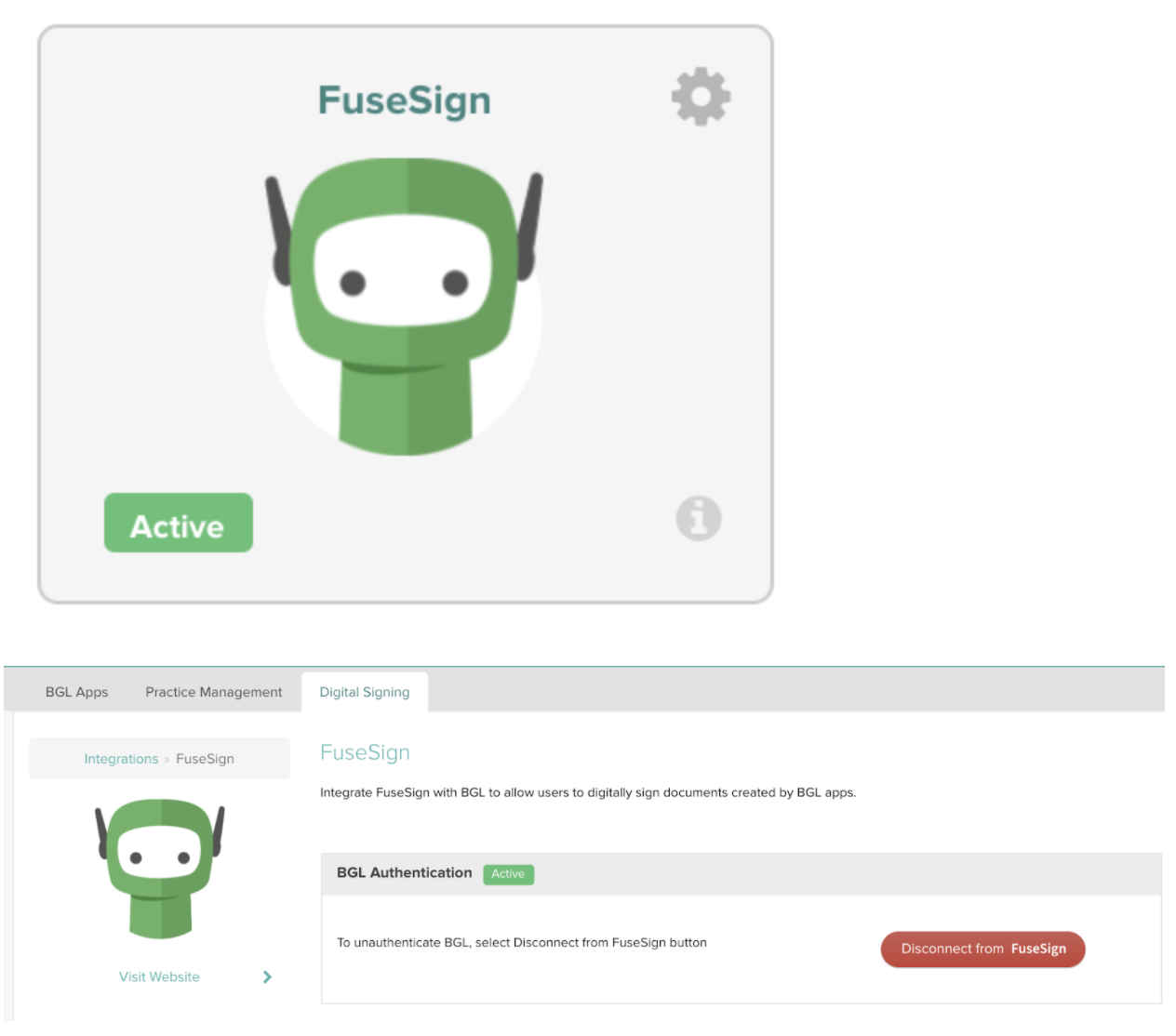Click the integration description text
The width and height of the screenshot is (1176, 1036).
point(588,792)
